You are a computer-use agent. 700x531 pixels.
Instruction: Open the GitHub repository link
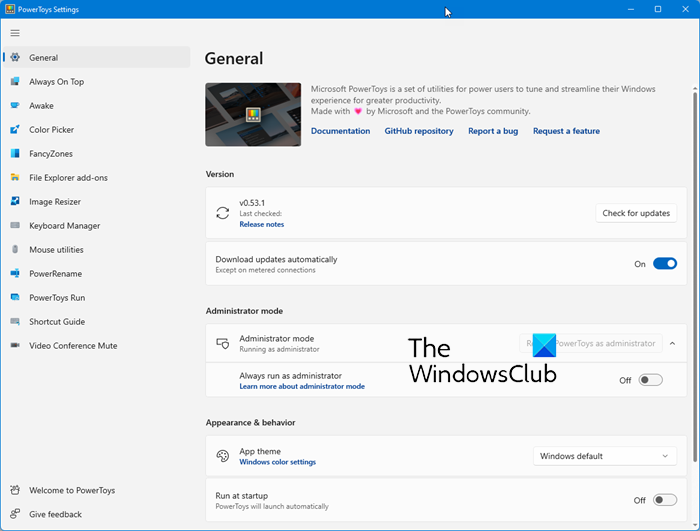[x=419, y=131]
